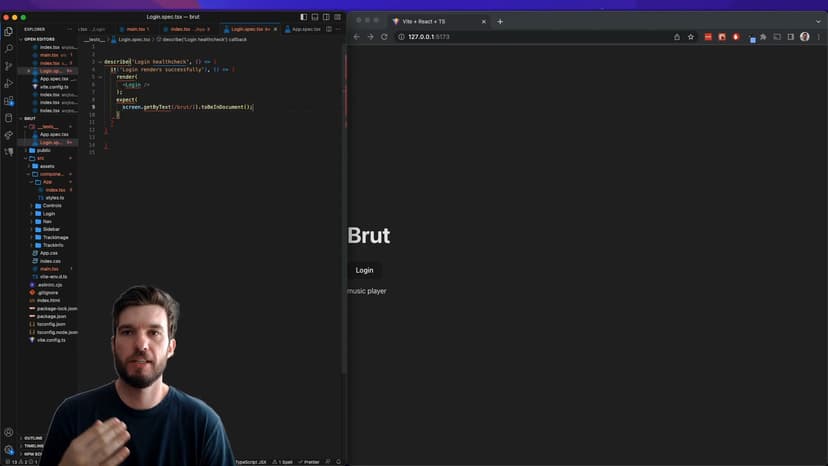Expand the public folder
The height and width of the screenshot is (466, 828).
tap(44, 150)
